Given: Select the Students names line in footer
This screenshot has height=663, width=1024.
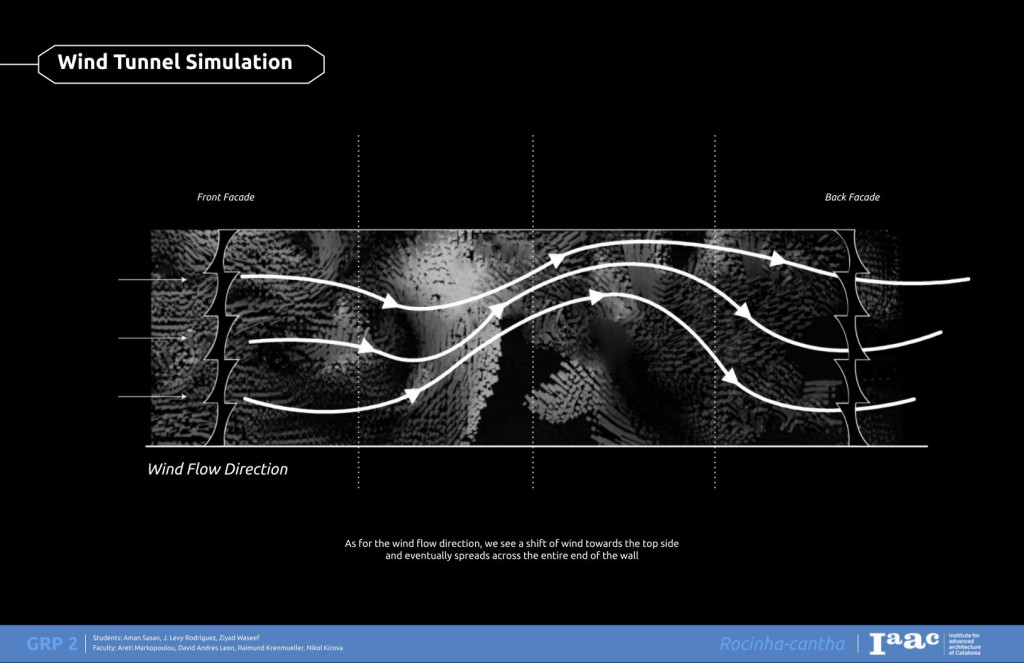Looking at the screenshot, I should [176, 637].
